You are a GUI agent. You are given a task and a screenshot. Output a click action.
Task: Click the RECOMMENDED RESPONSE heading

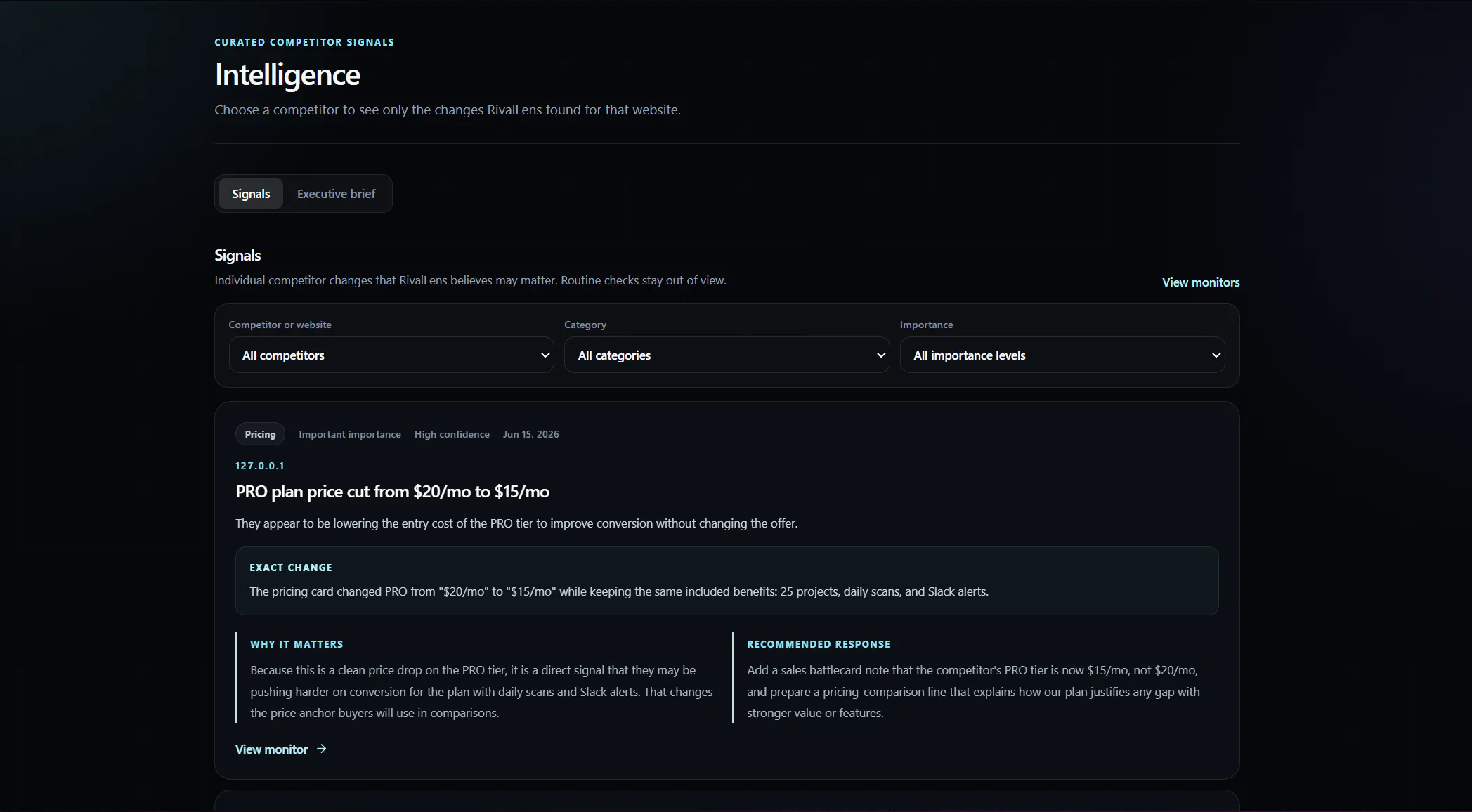click(x=819, y=644)
